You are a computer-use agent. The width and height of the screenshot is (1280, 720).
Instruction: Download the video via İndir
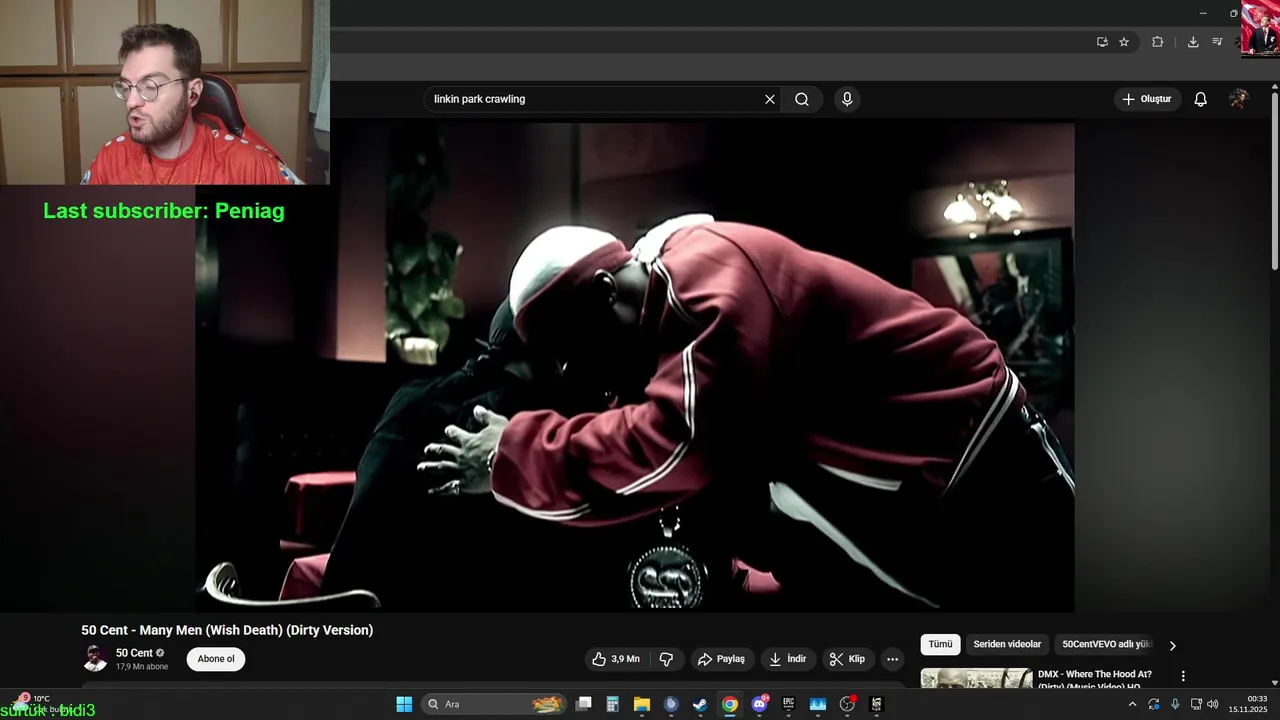pos(788,659)
